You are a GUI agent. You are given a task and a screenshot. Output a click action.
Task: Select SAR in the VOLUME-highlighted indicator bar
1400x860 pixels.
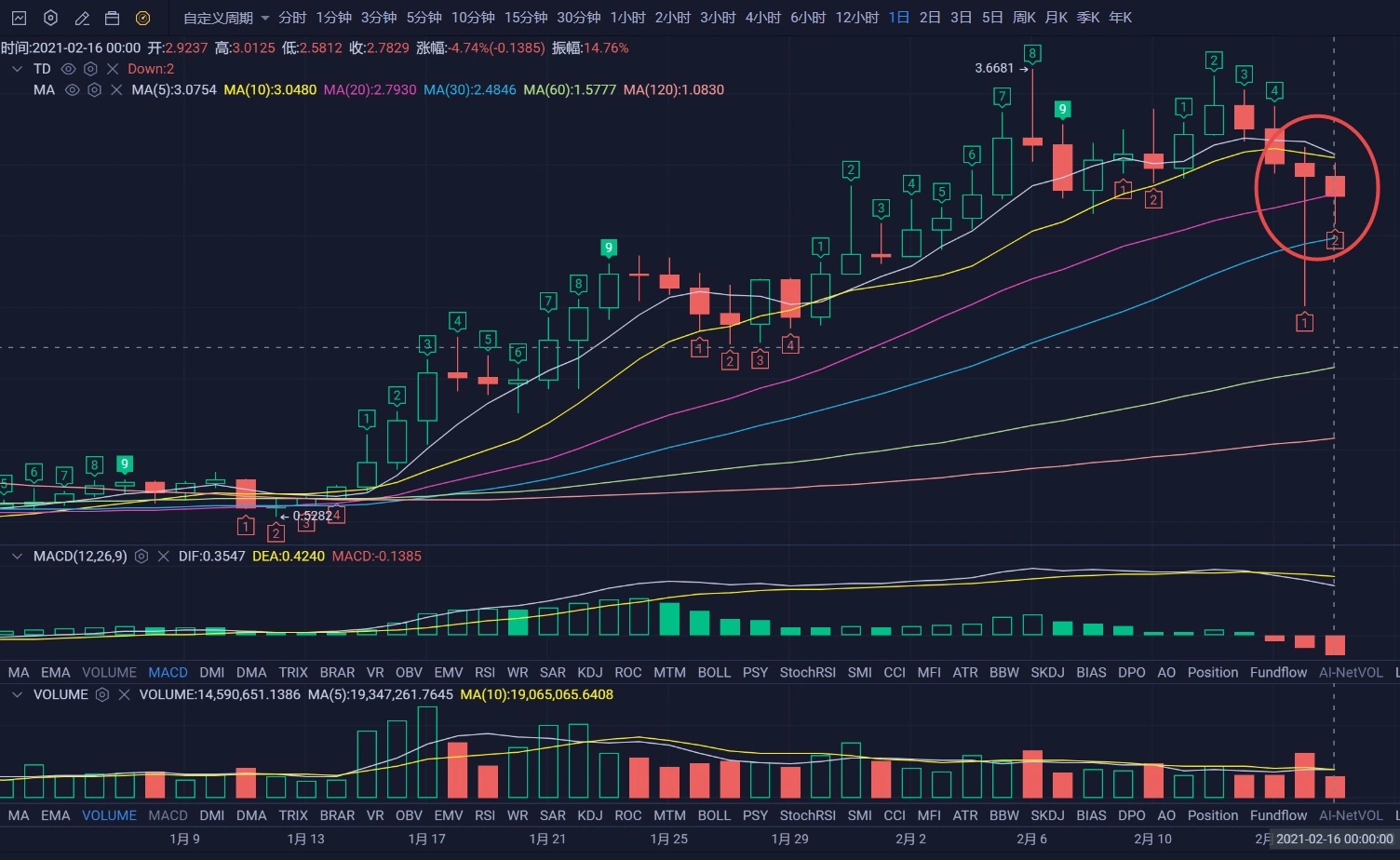[553, 815]
